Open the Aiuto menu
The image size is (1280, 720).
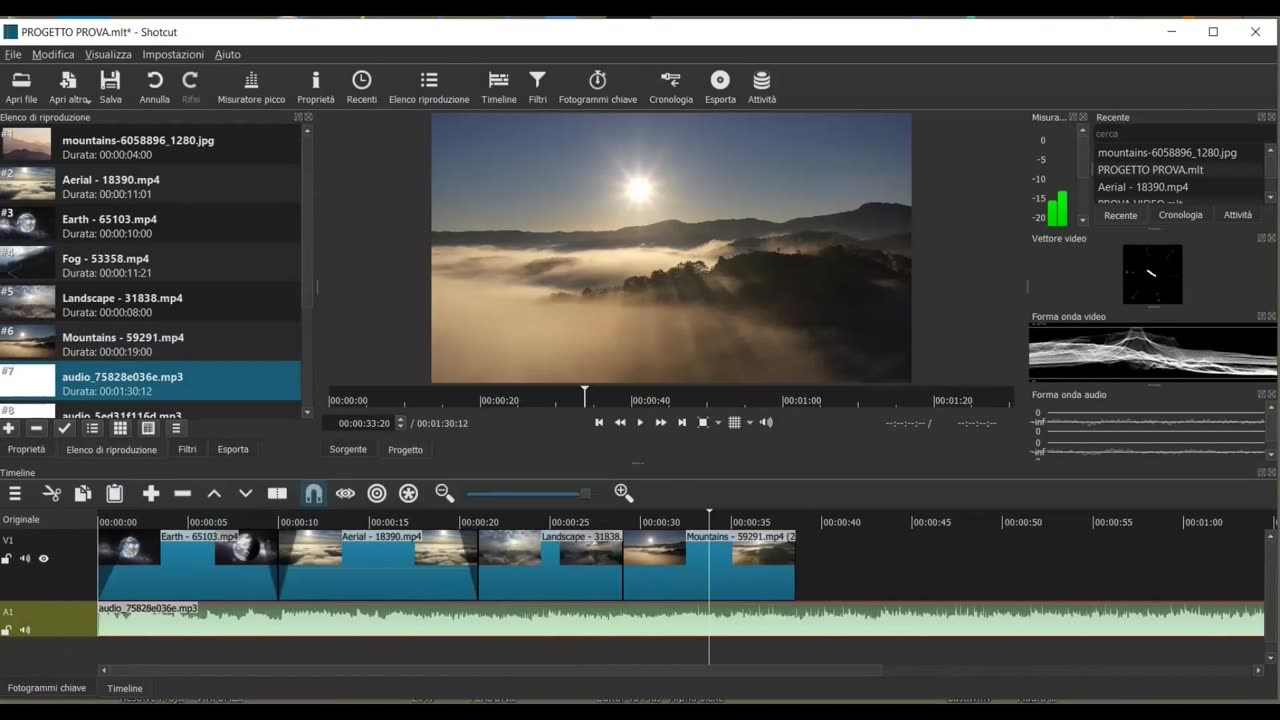click(x=228, y=54)
